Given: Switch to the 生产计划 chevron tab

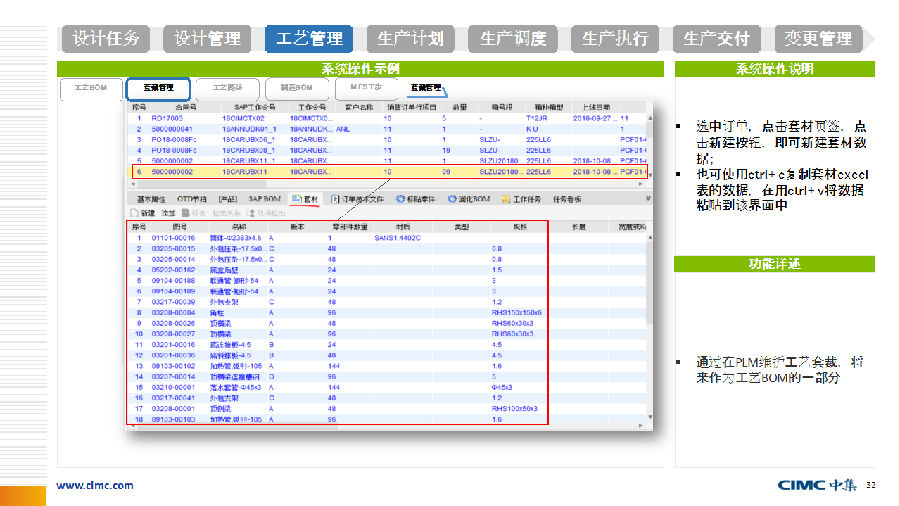Looking at the screenshot, I should 410,39.
